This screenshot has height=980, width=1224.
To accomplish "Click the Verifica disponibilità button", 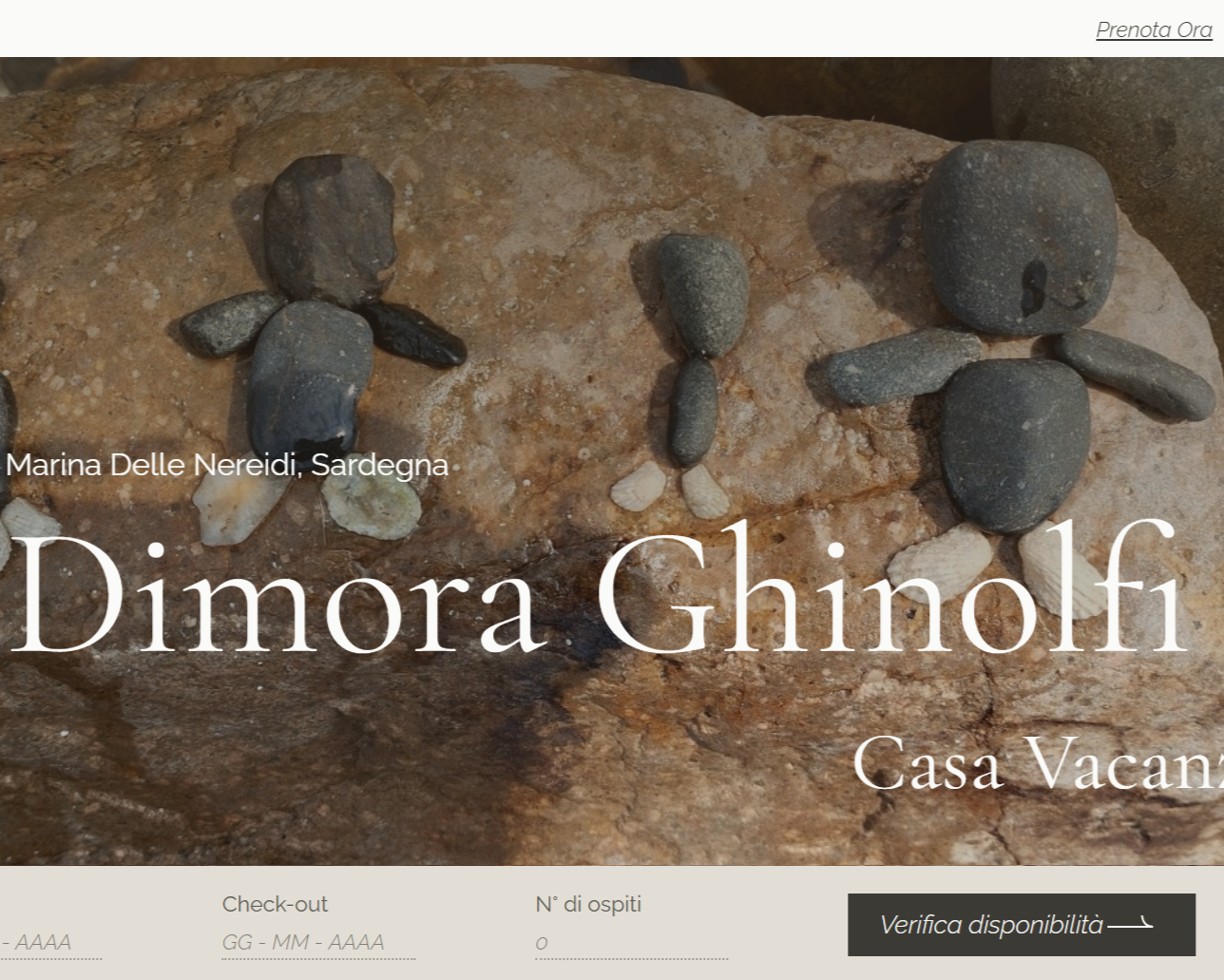I will point(1022,925).
